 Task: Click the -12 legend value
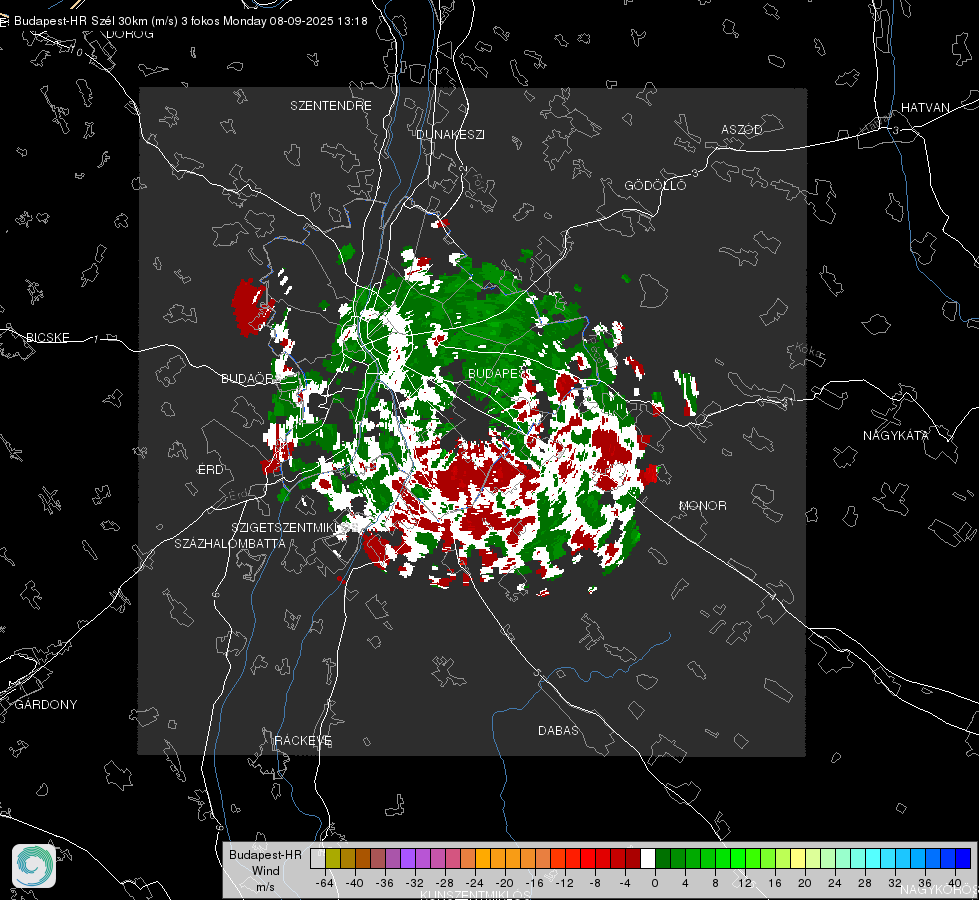pyautogui.click(x=564, y=883)
